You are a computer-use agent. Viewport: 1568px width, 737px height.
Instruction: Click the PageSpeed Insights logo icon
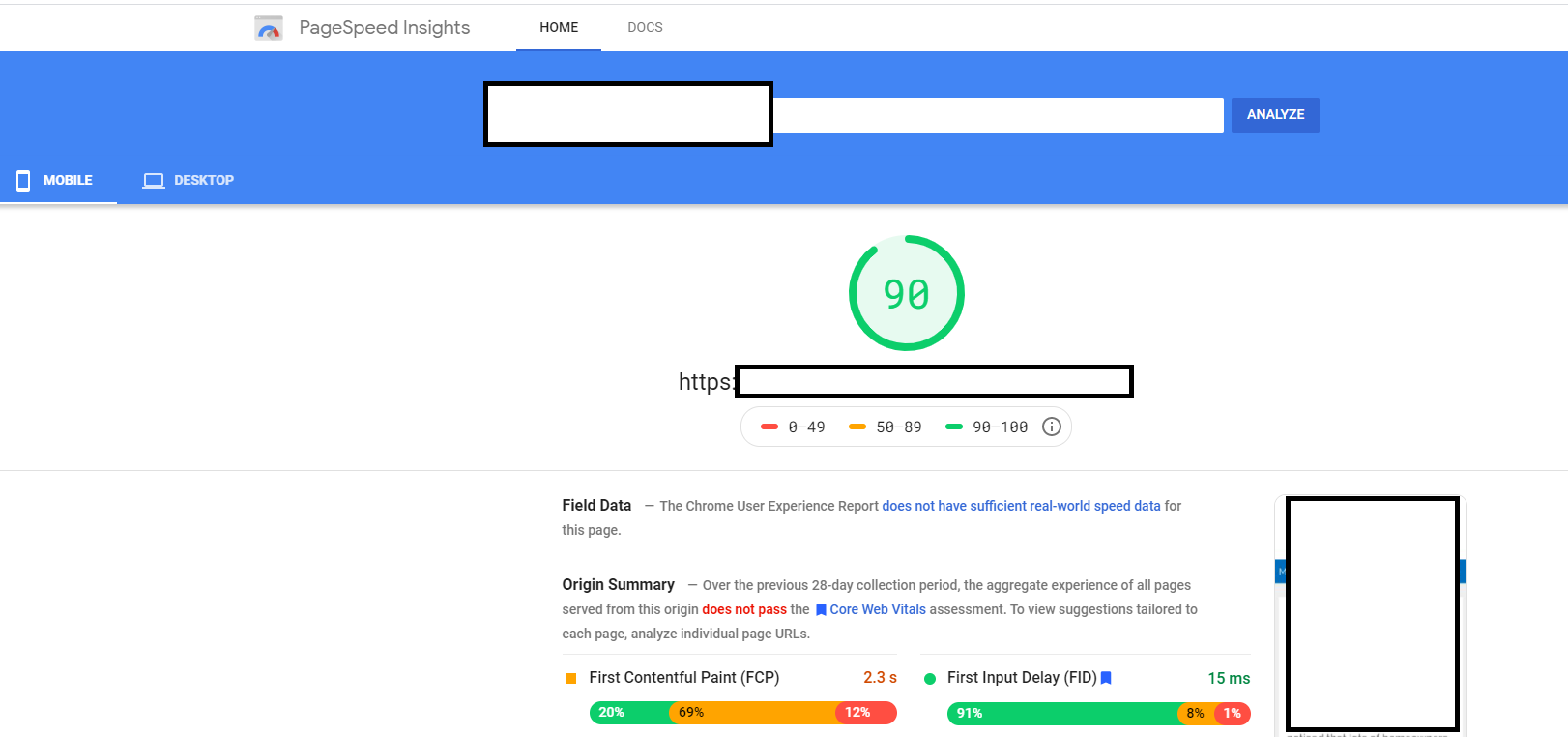click(x=269, y=28)
